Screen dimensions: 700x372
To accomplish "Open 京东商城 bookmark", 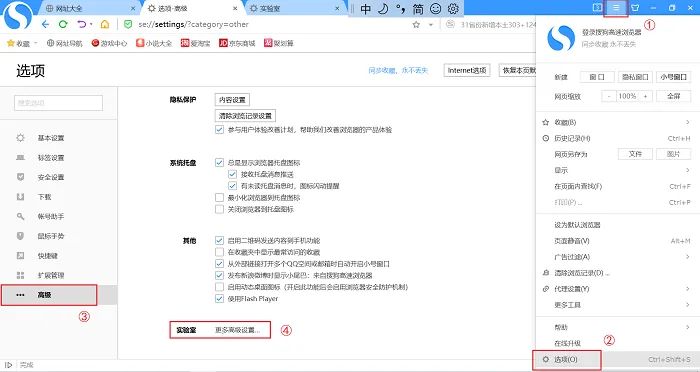I will point(237,43).
